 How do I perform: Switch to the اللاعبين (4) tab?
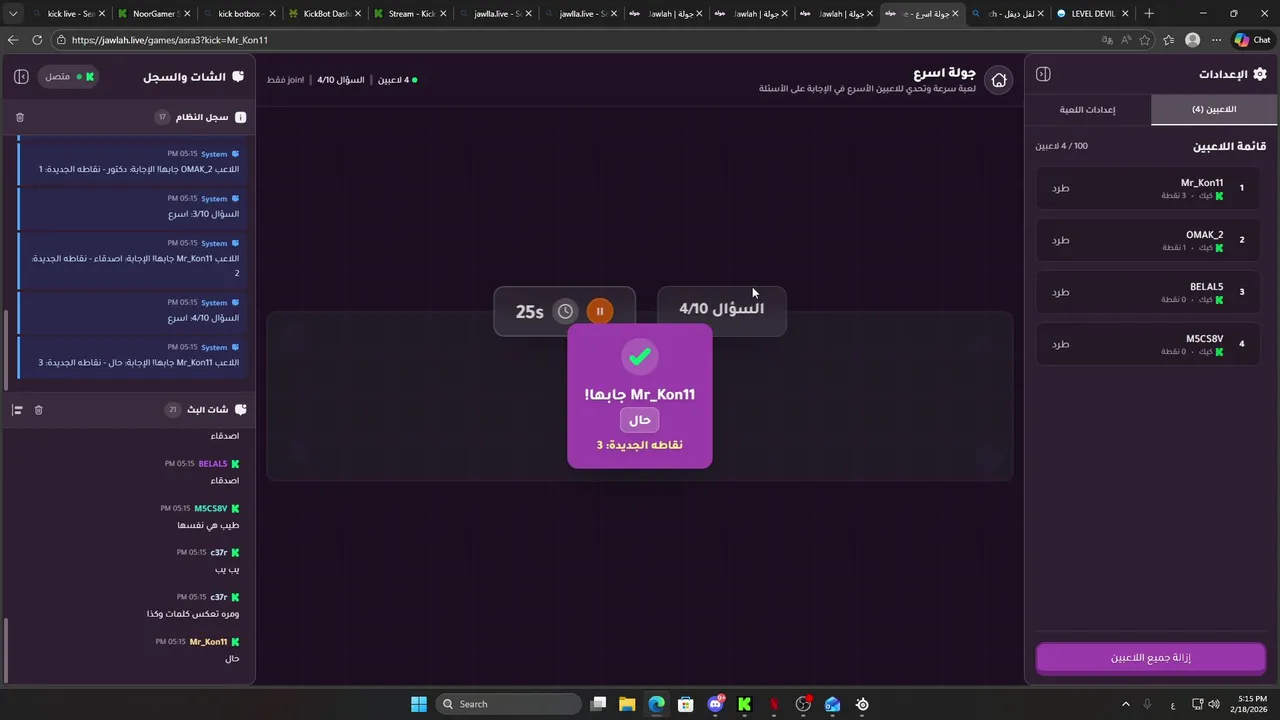tap(1214, 110)
